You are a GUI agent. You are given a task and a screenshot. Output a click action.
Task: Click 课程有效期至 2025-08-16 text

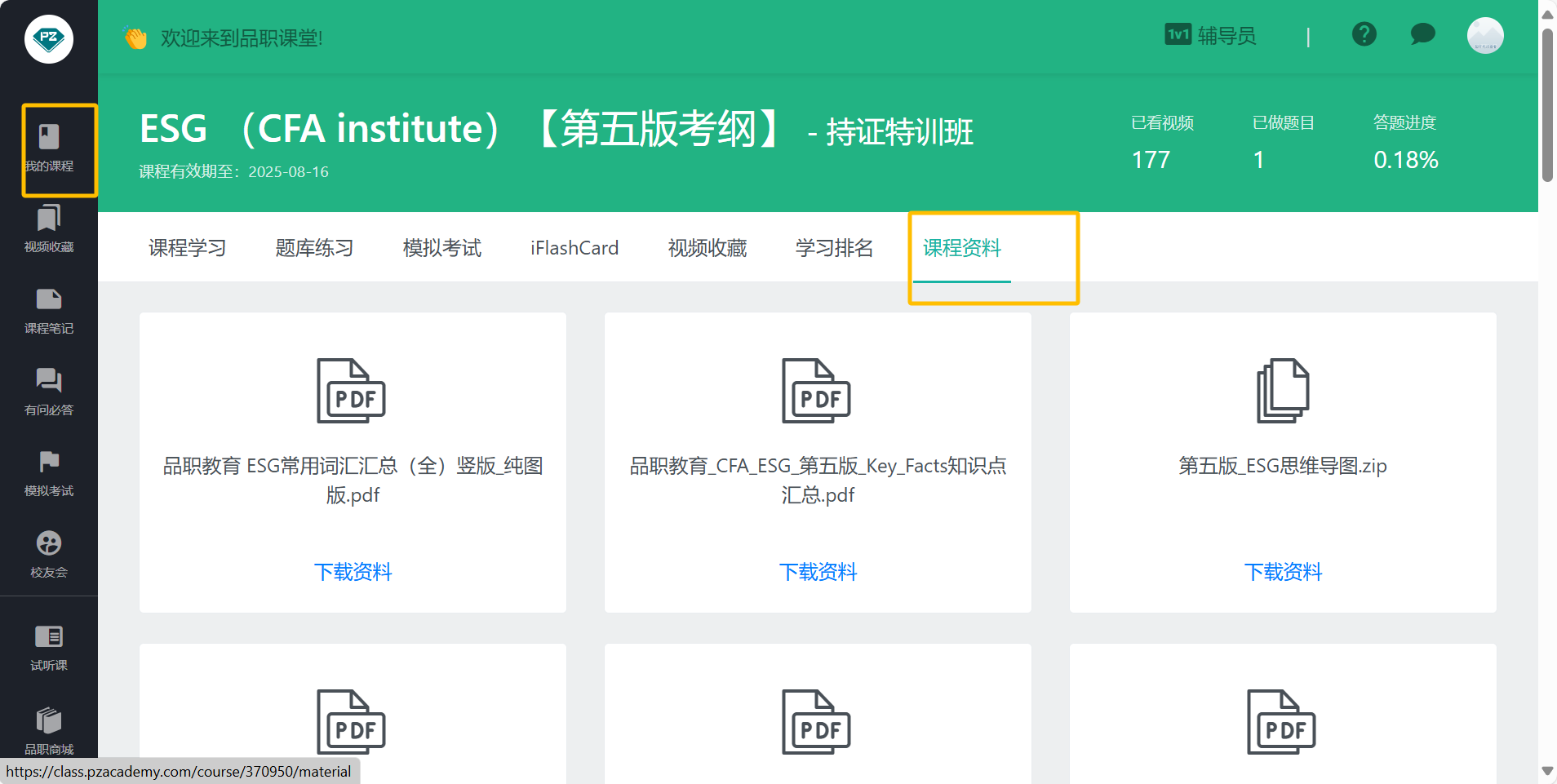[234, 172]
